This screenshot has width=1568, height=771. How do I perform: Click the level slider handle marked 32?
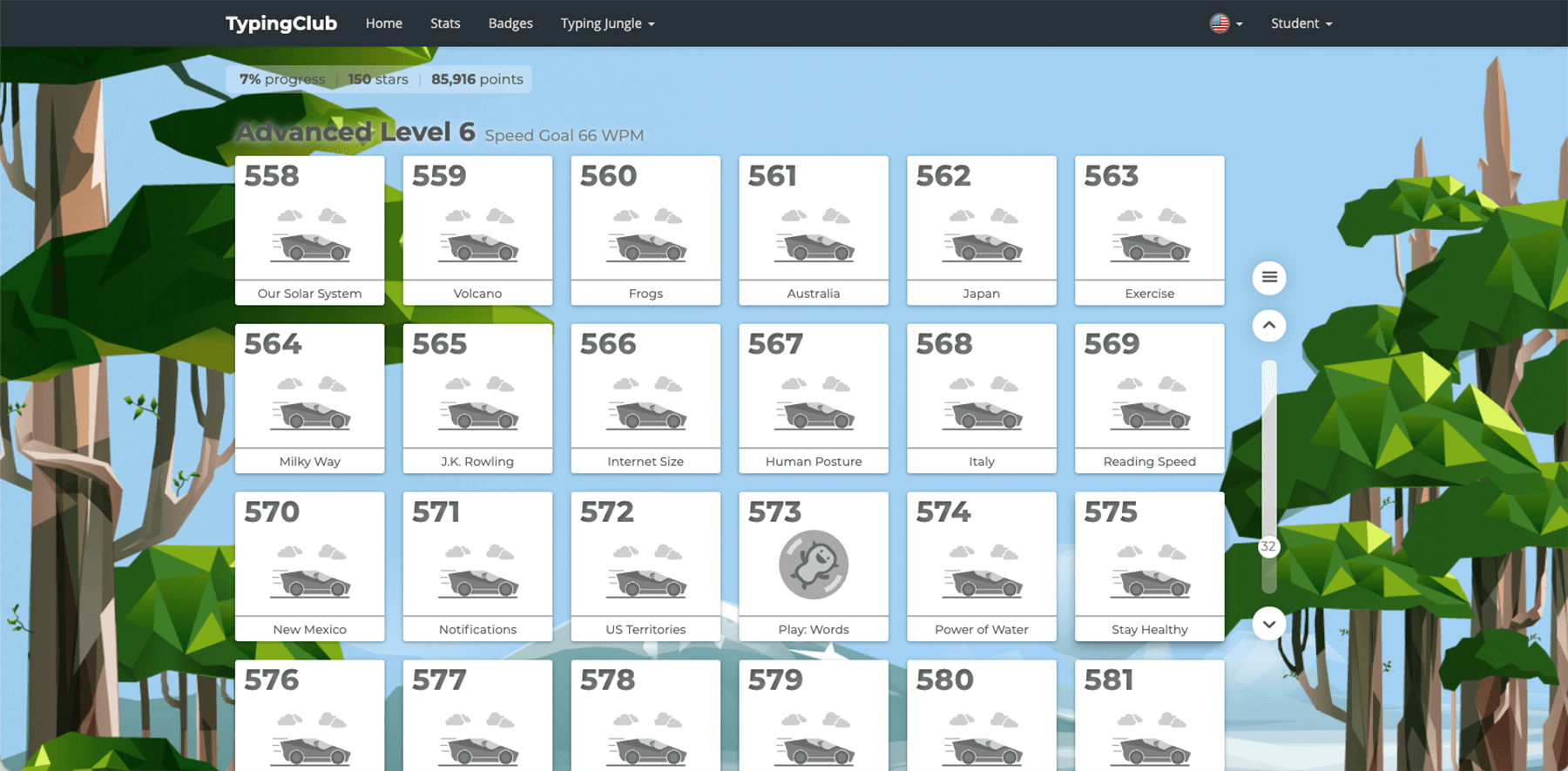point(1268,547)
